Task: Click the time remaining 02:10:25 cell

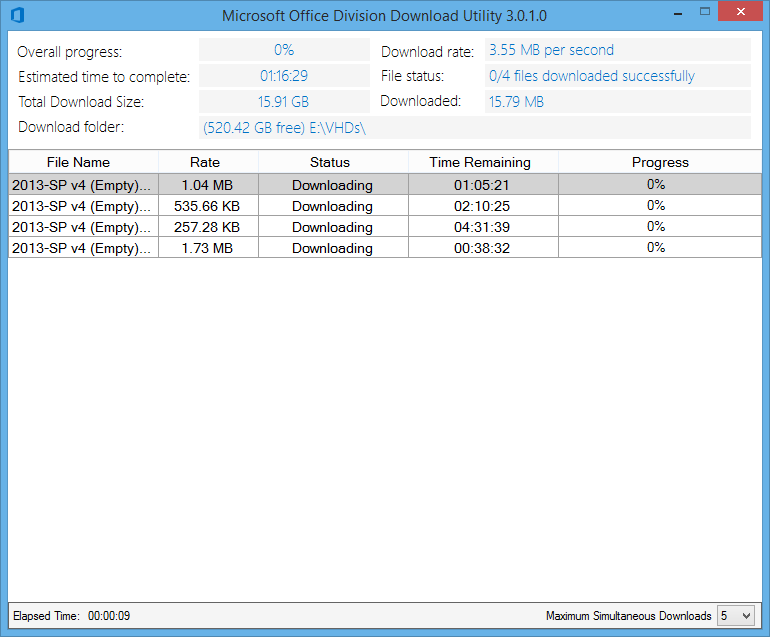Action: click(x=482, y=206)
